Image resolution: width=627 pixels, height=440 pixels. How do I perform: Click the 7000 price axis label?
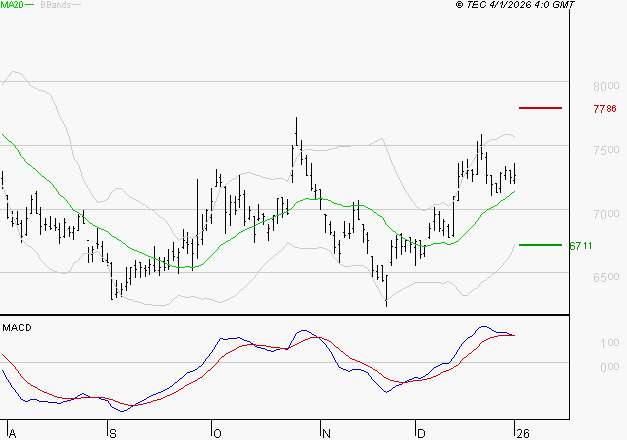point(606,214)
